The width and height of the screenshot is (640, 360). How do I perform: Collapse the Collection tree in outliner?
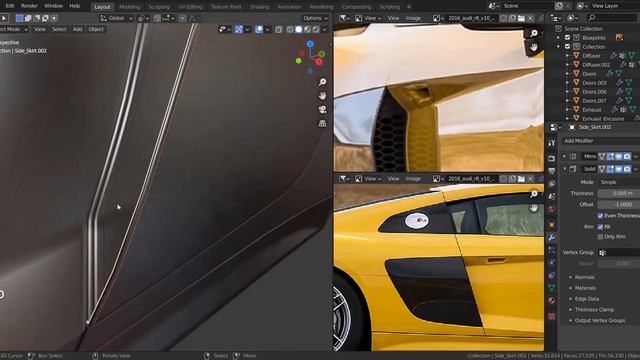[558, 47]
